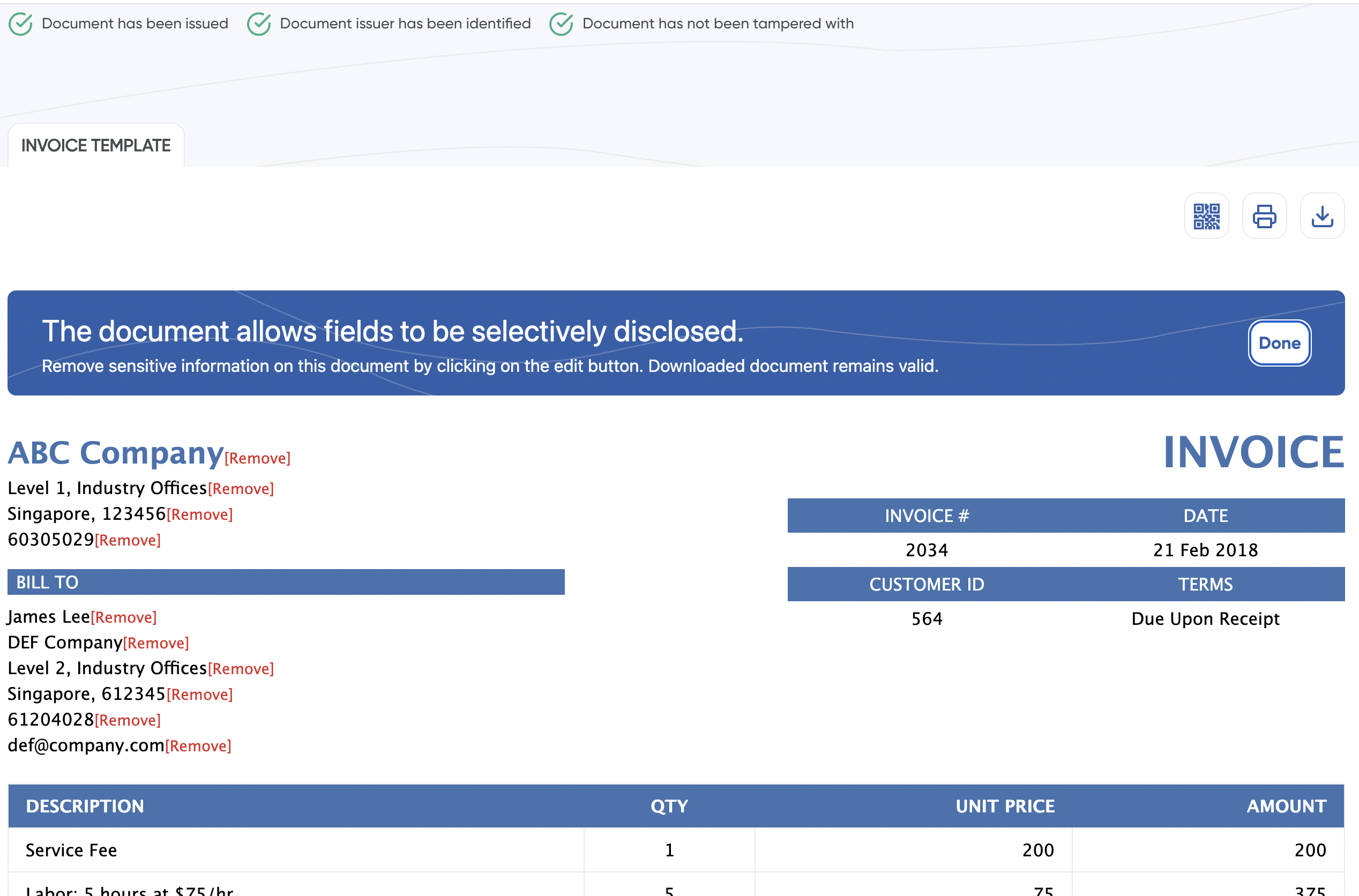Click customer ID value 564
Image resolution: width=1359 pixels, height=896 pixels.
pos(926,618)
